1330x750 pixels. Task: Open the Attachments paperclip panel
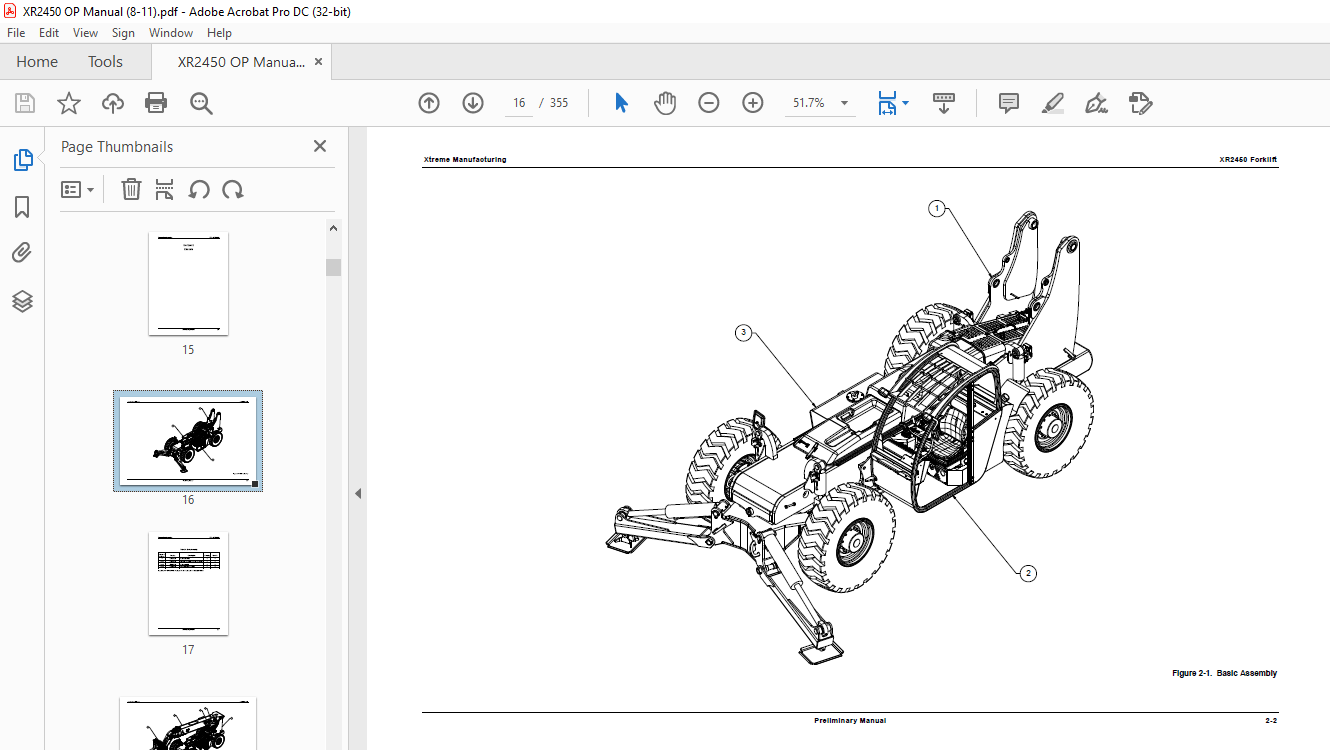coord(22,253)
